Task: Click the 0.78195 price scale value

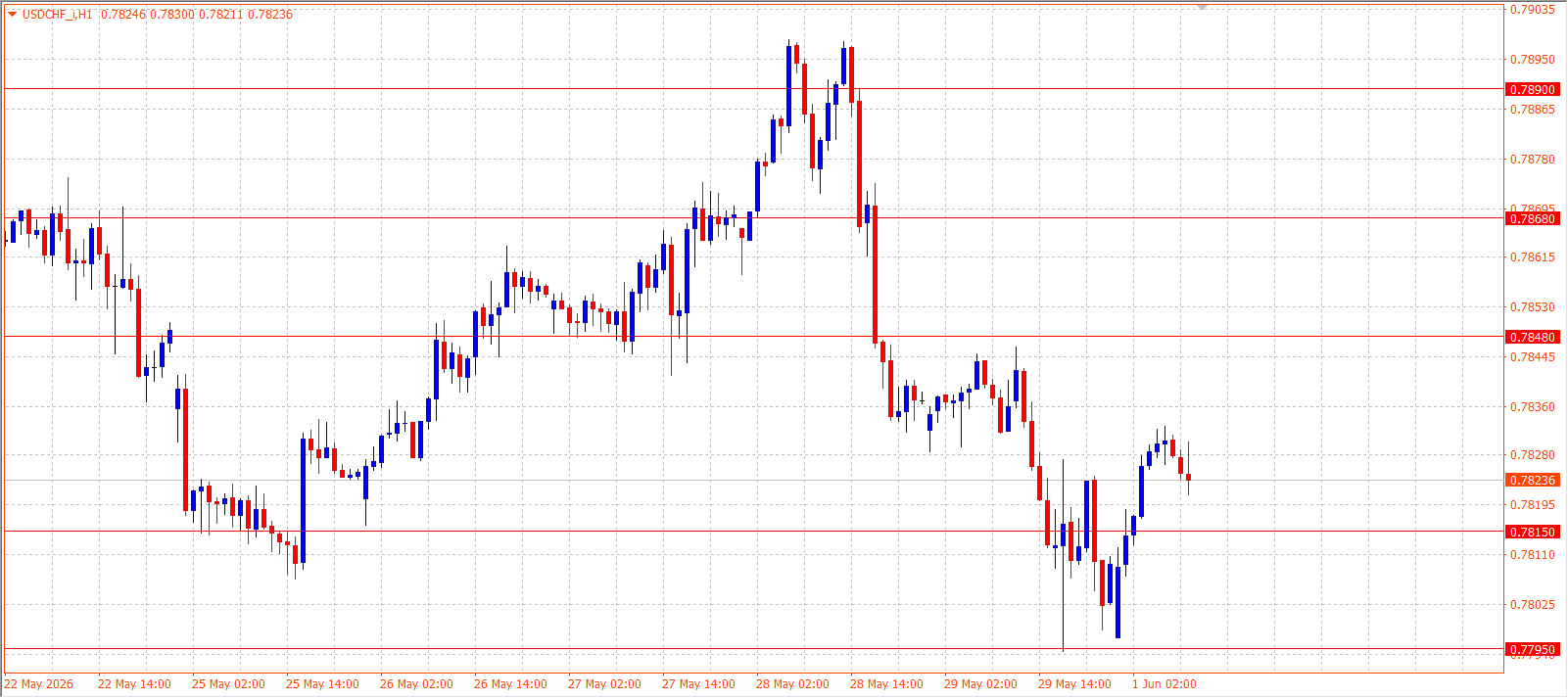Action: pyautogui.click(x=1533, y=505)
